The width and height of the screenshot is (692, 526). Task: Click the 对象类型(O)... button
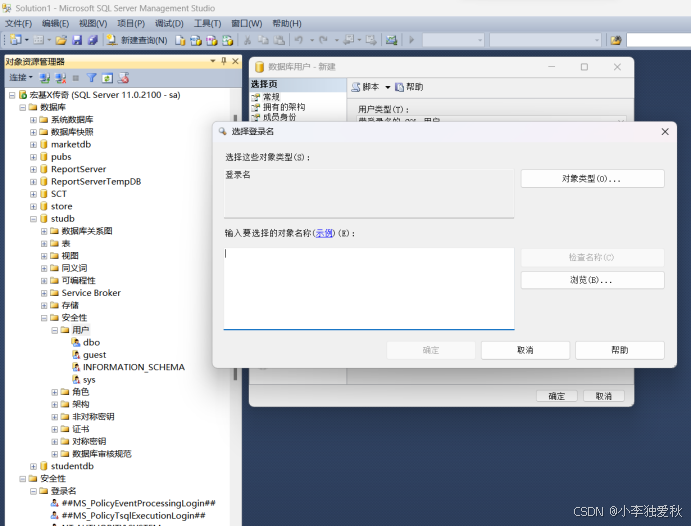pos(592,179)
